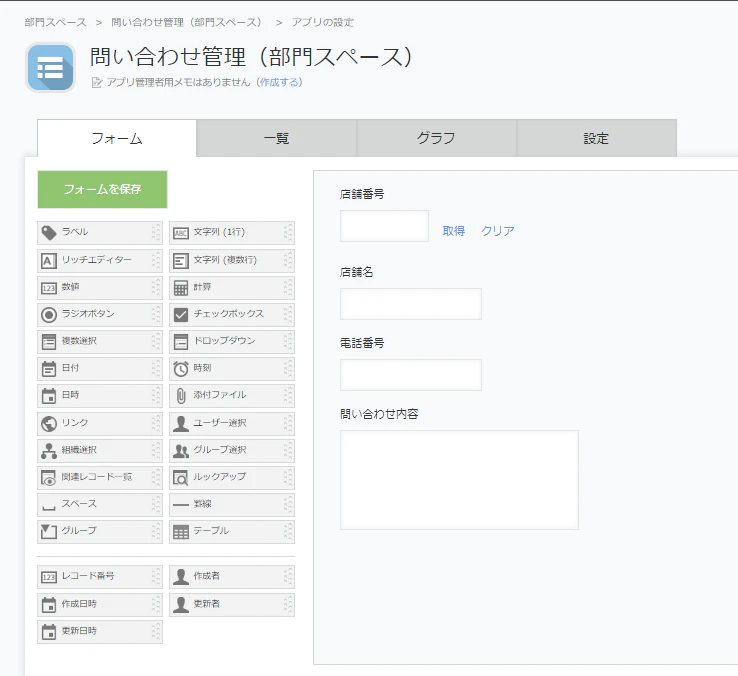The width and height of the screenshot is (738, 676).
Task: Select the ルックアップ search icon
Action: coord(181,477)
